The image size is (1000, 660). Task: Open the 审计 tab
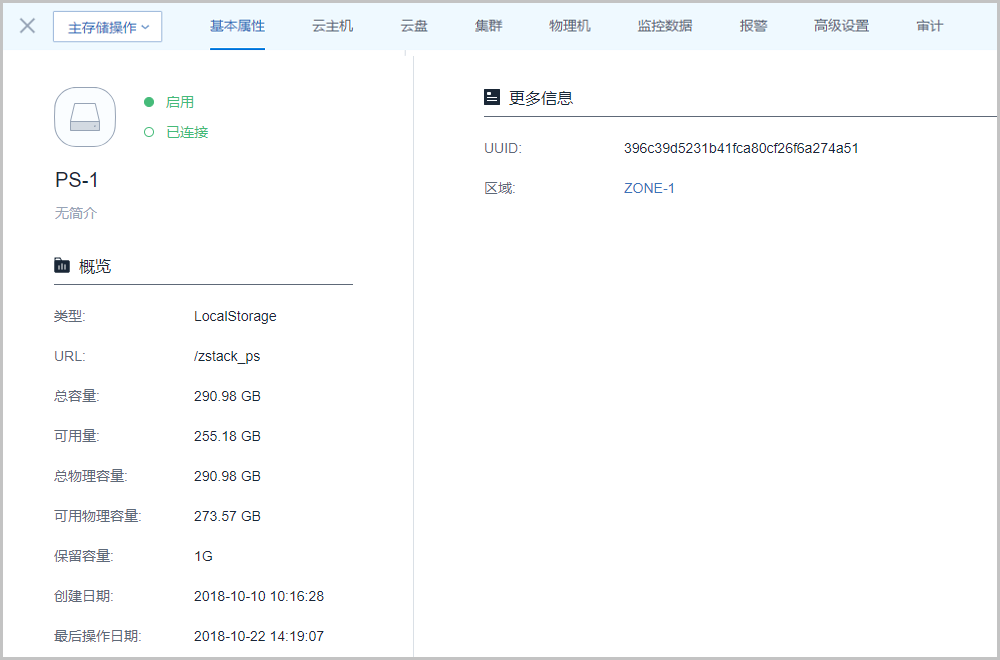click(929, 26)
